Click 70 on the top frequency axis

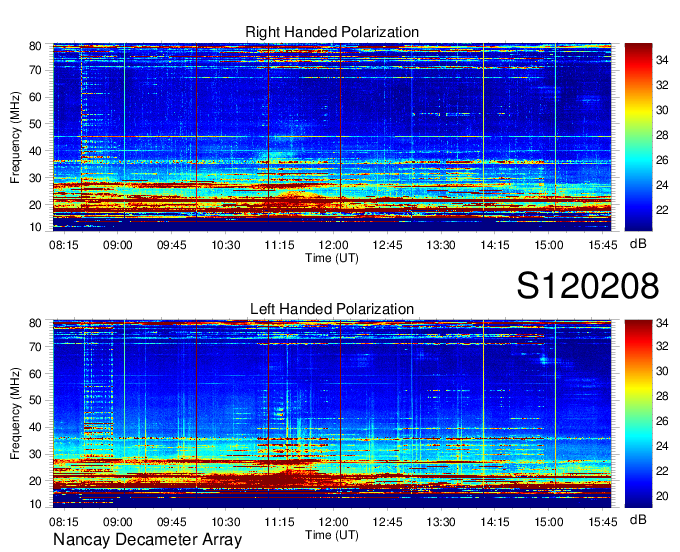click(35, 70)
